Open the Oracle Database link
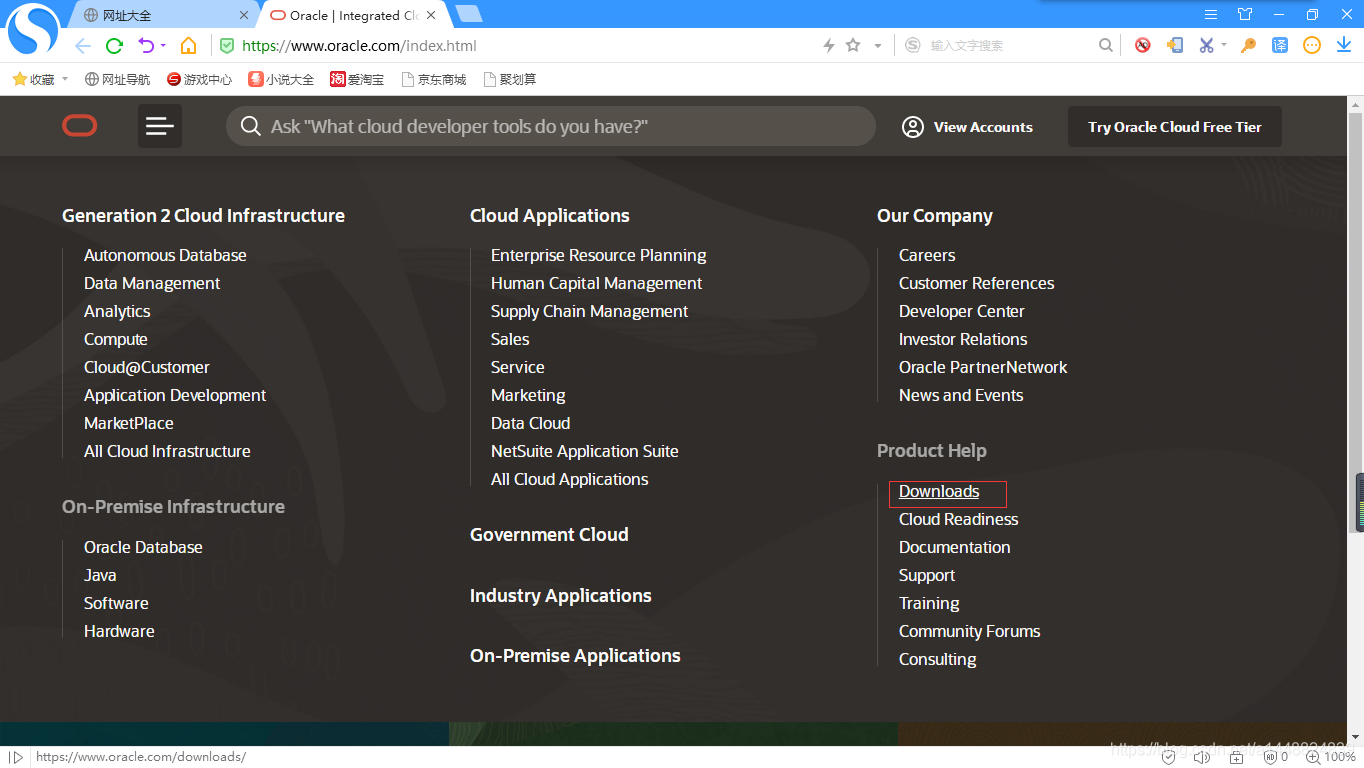This screenshot has height=768, width=1364. pyautogui.click(x=143, y=547)
